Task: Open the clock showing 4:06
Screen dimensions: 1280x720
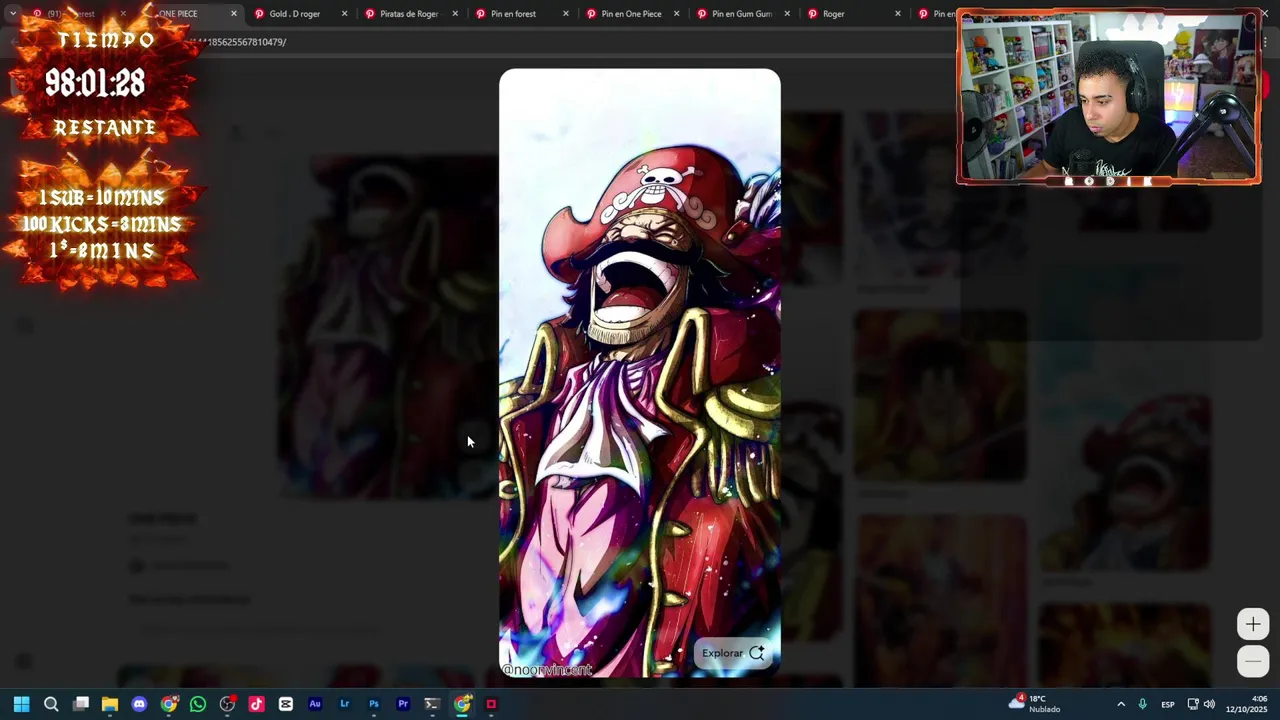Action: [x=1247, y=704]
